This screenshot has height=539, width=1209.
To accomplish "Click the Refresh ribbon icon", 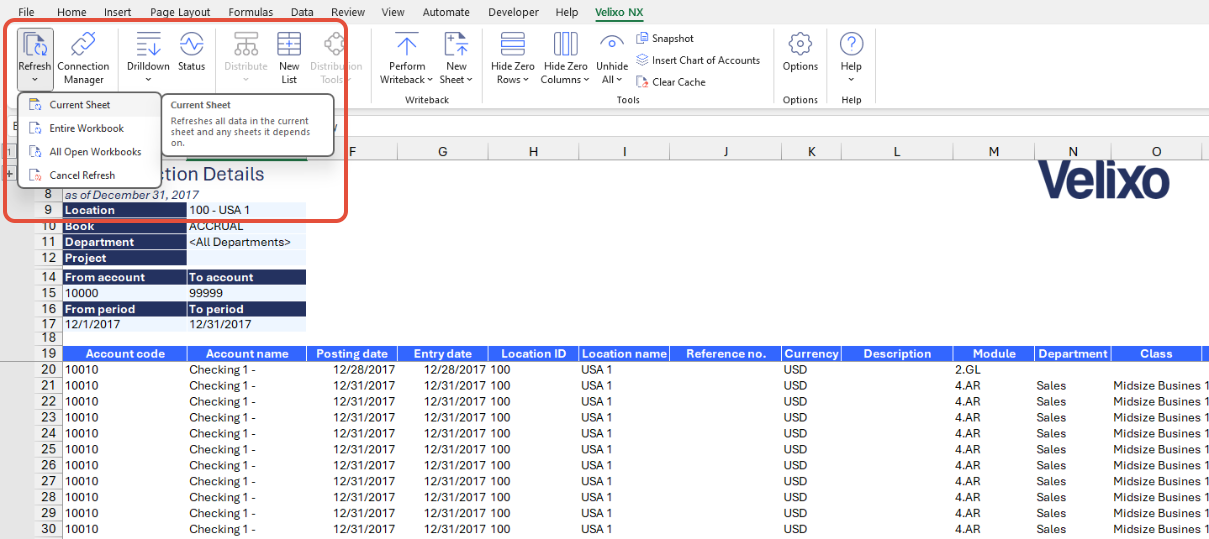I will 35,44.
